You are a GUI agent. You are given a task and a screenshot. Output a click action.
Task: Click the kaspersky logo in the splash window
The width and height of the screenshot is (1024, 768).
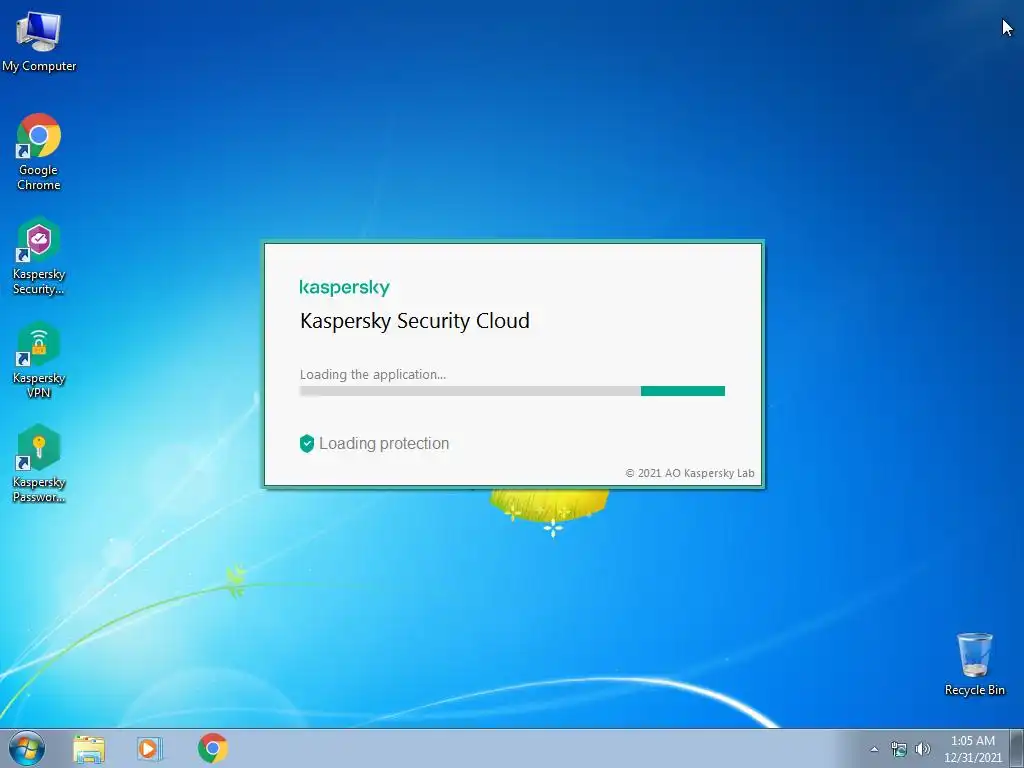point(344,287)
